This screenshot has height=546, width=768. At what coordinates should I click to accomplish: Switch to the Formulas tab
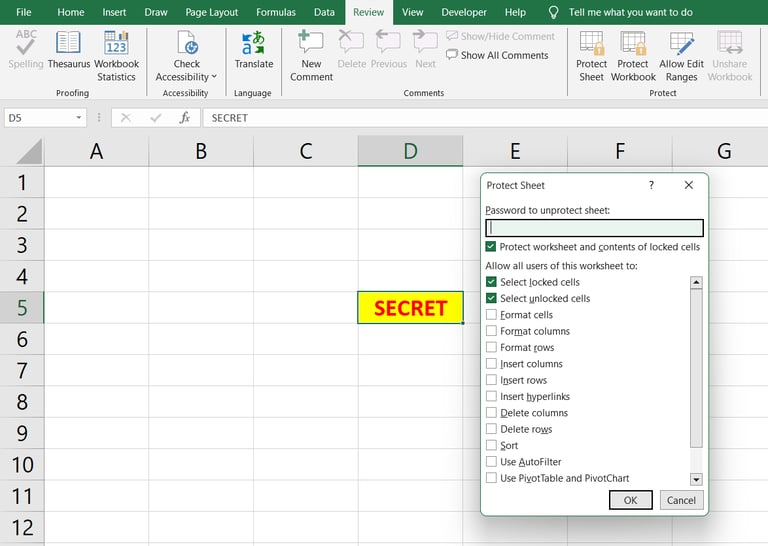[x=276, y=12]
